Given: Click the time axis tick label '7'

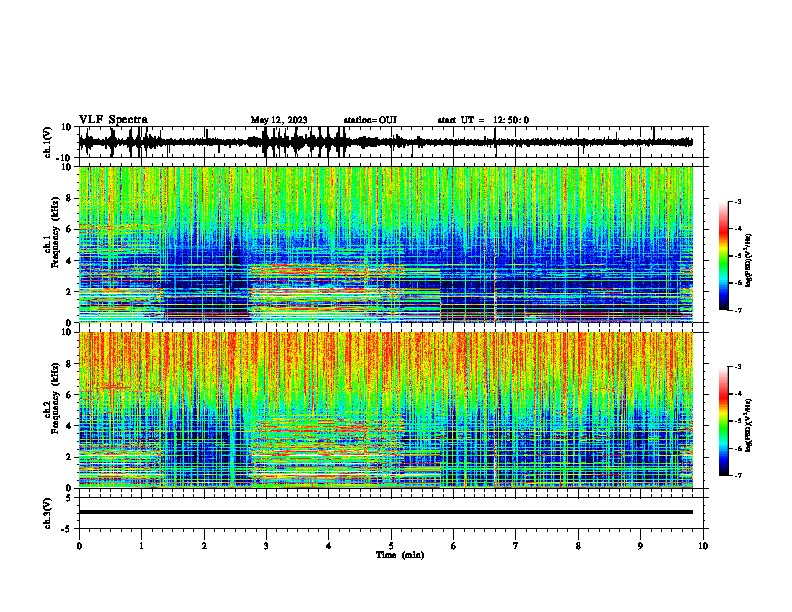Looking at the screenshot, I should tap(516, 546).
